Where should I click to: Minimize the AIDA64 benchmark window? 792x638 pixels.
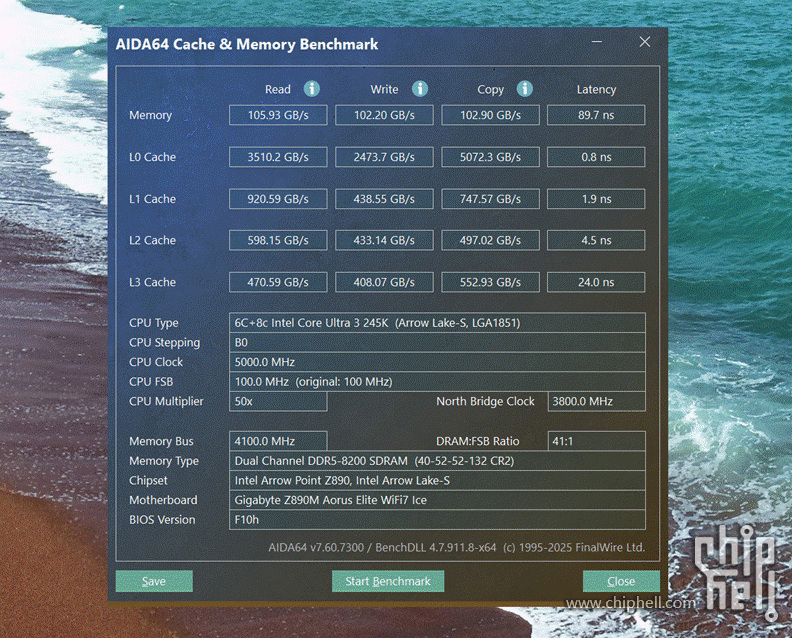[597, 42]
